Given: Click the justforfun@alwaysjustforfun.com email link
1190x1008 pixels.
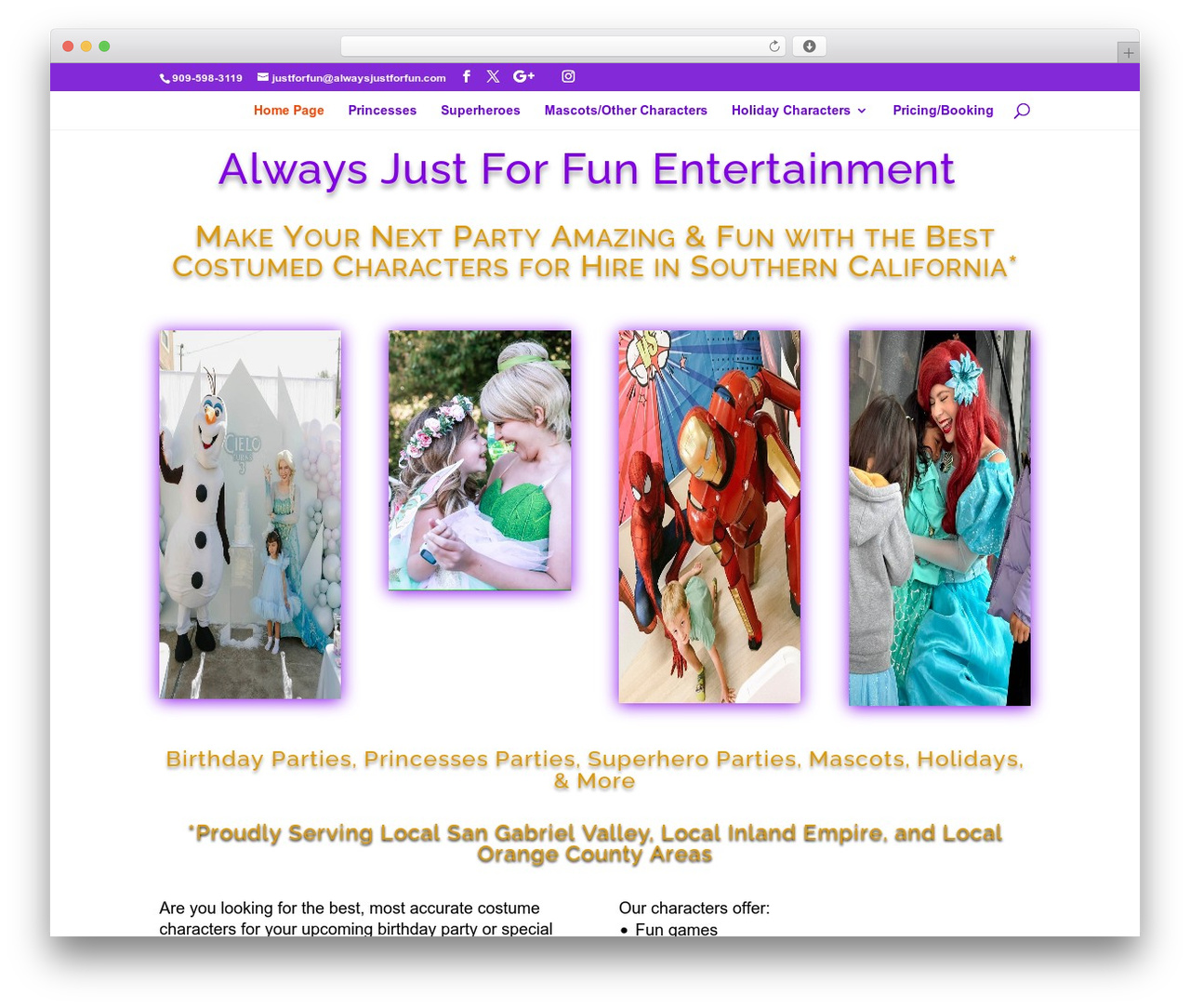Looking at the screenshot, I should click(359, 78).
